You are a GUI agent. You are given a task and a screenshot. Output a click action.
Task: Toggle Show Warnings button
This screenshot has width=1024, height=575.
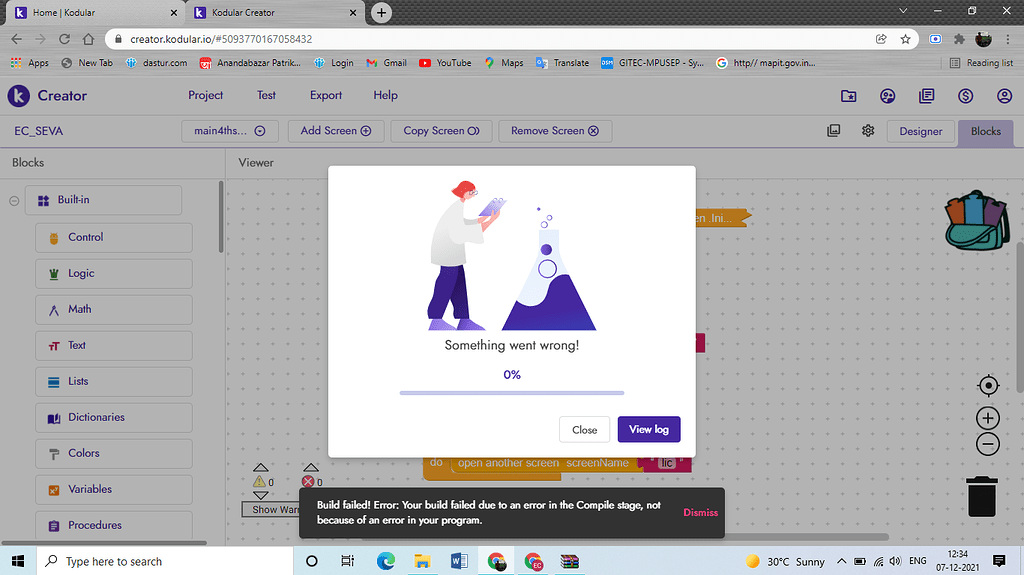[x=270, y=510]
